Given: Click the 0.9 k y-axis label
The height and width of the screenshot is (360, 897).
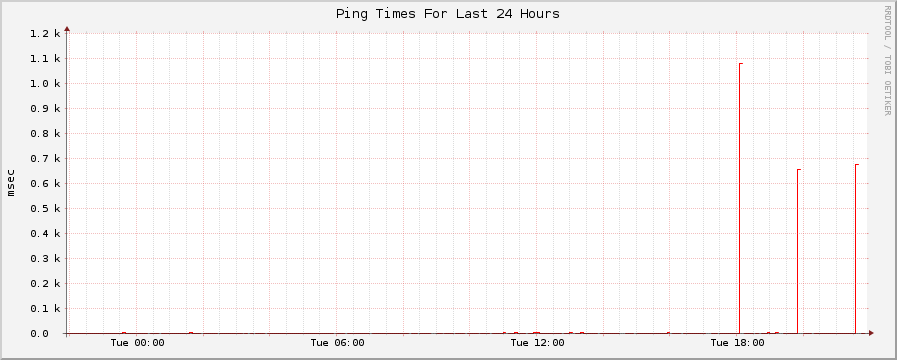Looking at the screenshot, I should point(45,109).
